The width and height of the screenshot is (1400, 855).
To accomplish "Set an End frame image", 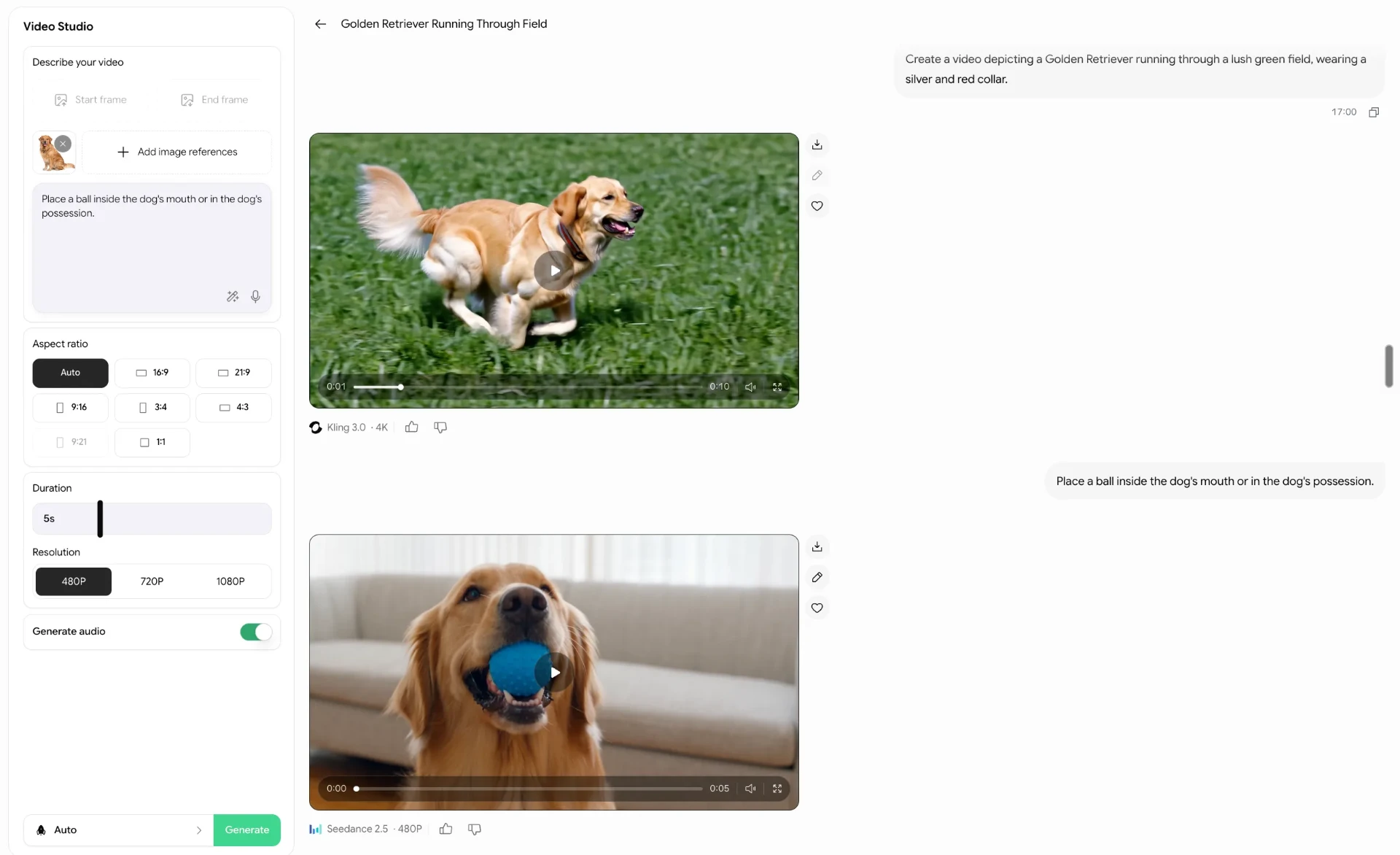I will tap(214, 100).
